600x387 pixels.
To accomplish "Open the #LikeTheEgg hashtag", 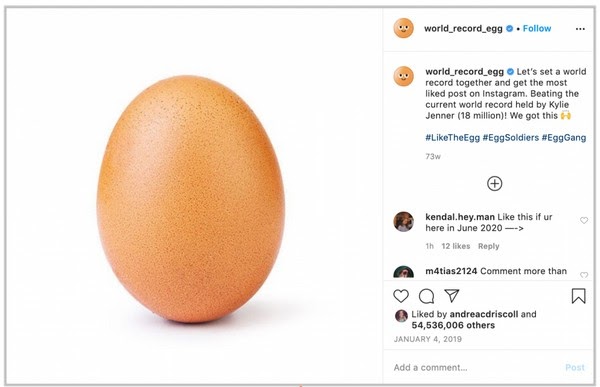I will 452,137.
